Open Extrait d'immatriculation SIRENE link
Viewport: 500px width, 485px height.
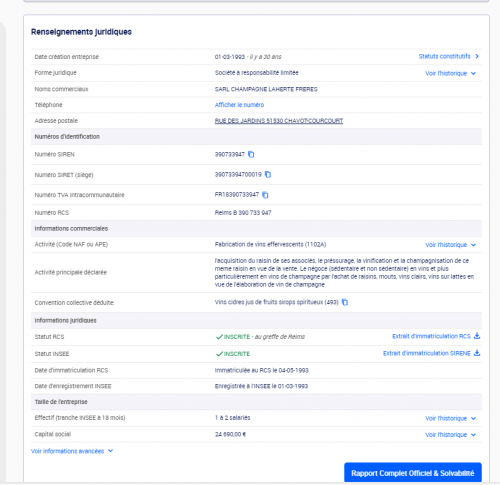pyautogui.click(x=427, y=353)
